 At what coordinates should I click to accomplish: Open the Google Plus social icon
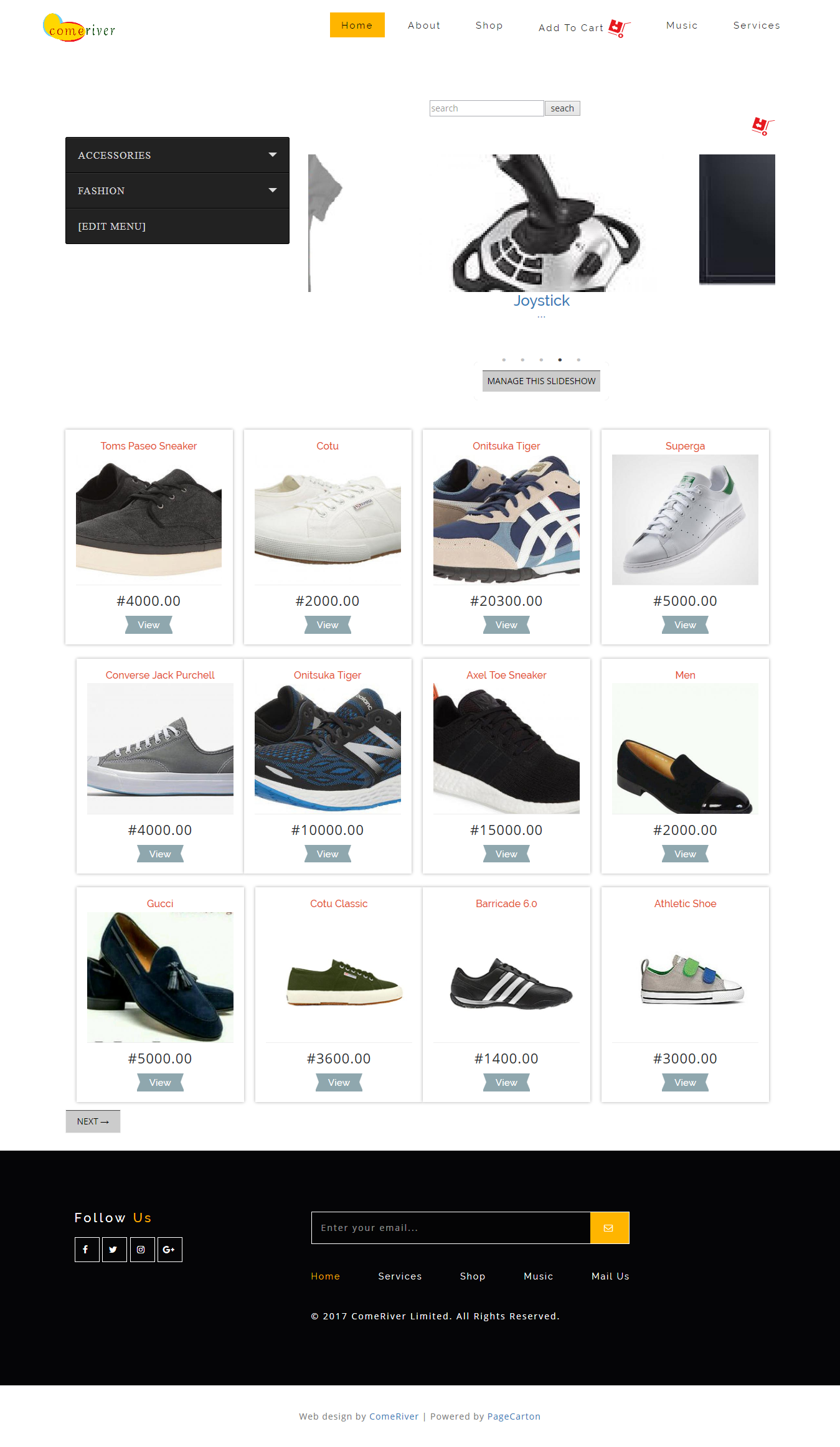point(169,1250)
